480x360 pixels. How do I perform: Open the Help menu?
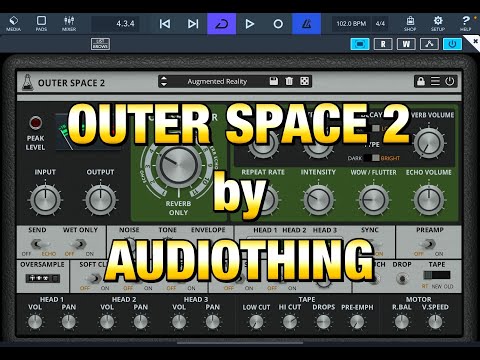coord(465,24)
